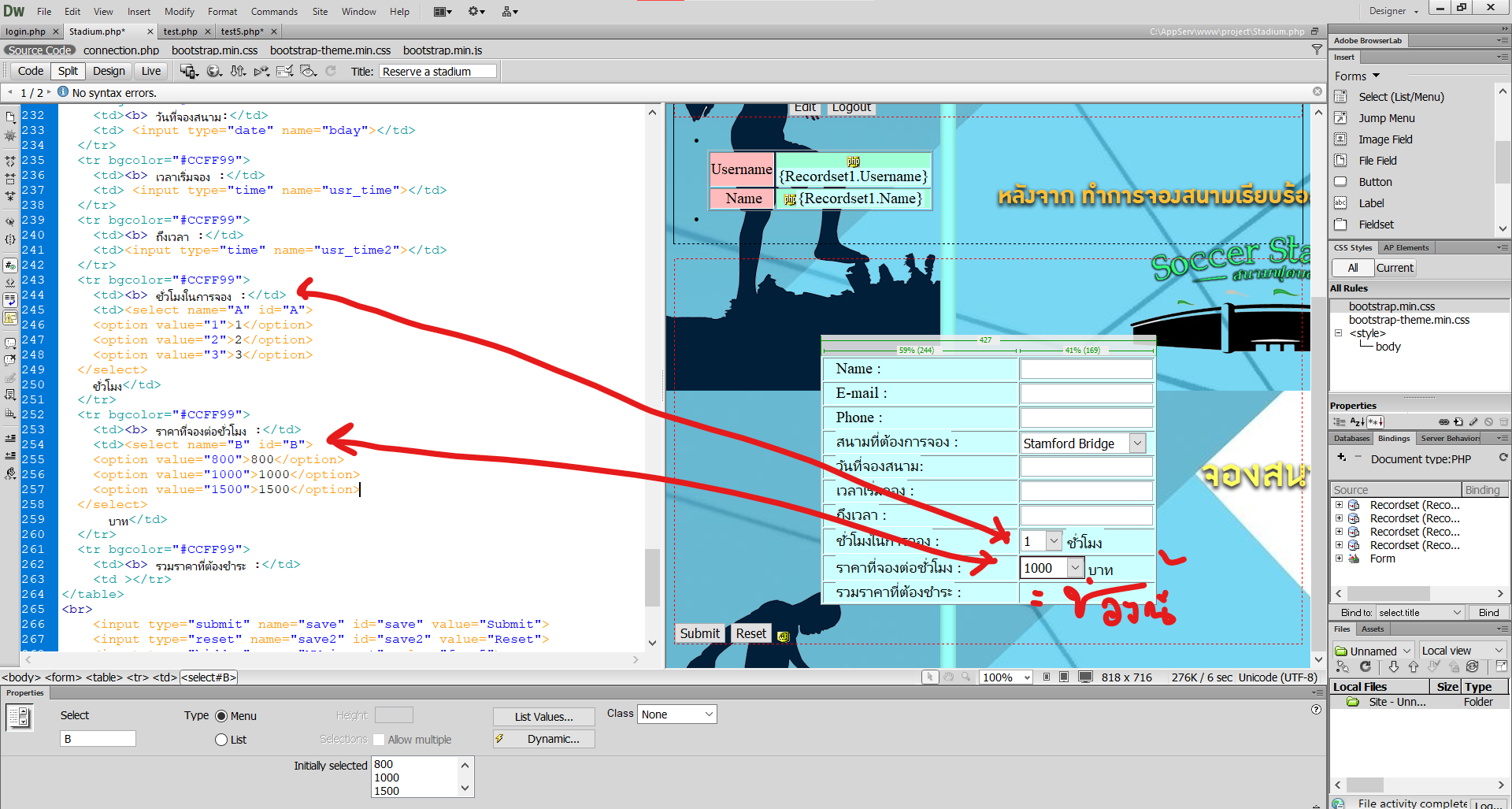Viewport: 1512px width, 809px height.
Task: Refresh the Bindings panel
Action: (1503, 458)
